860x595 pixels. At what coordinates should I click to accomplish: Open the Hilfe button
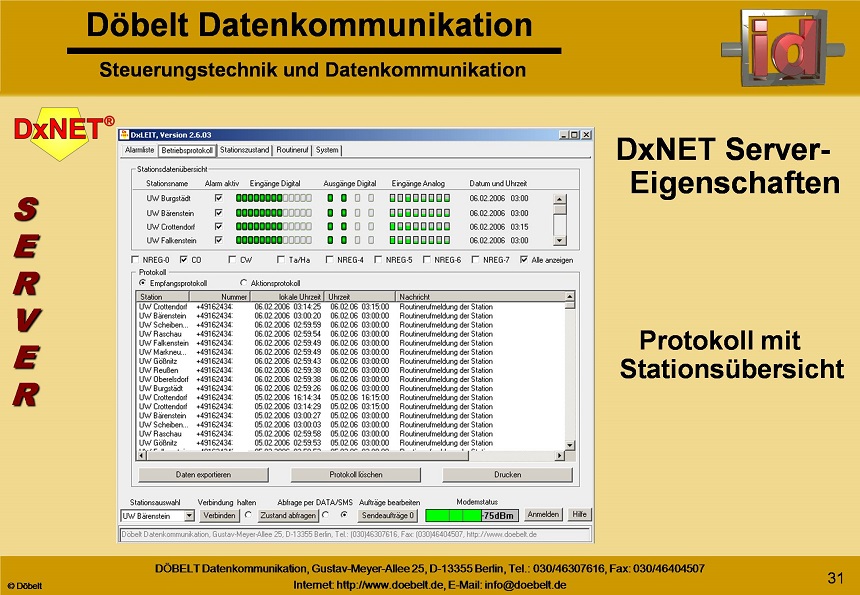tap(579, 514)
